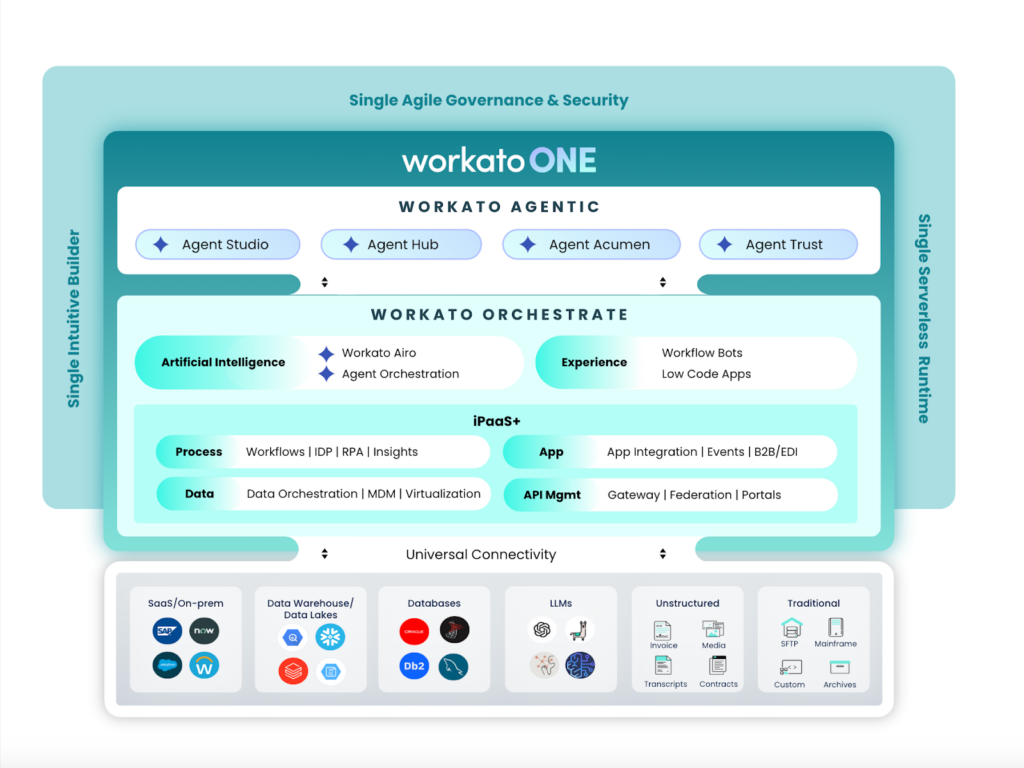The height and width of the screenshot is (768, 1024).
Task: Expand the connector arrows above Universal Connectivity
Action: (325, 551)
